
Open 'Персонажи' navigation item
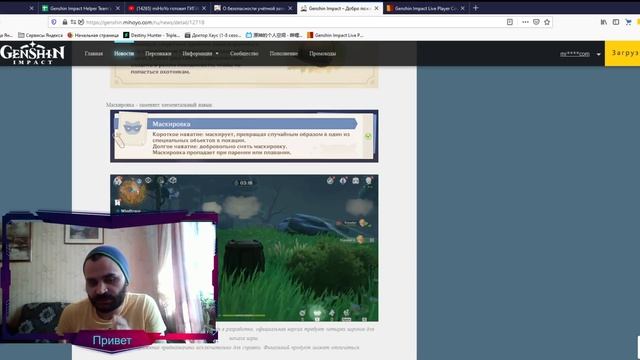158,53
